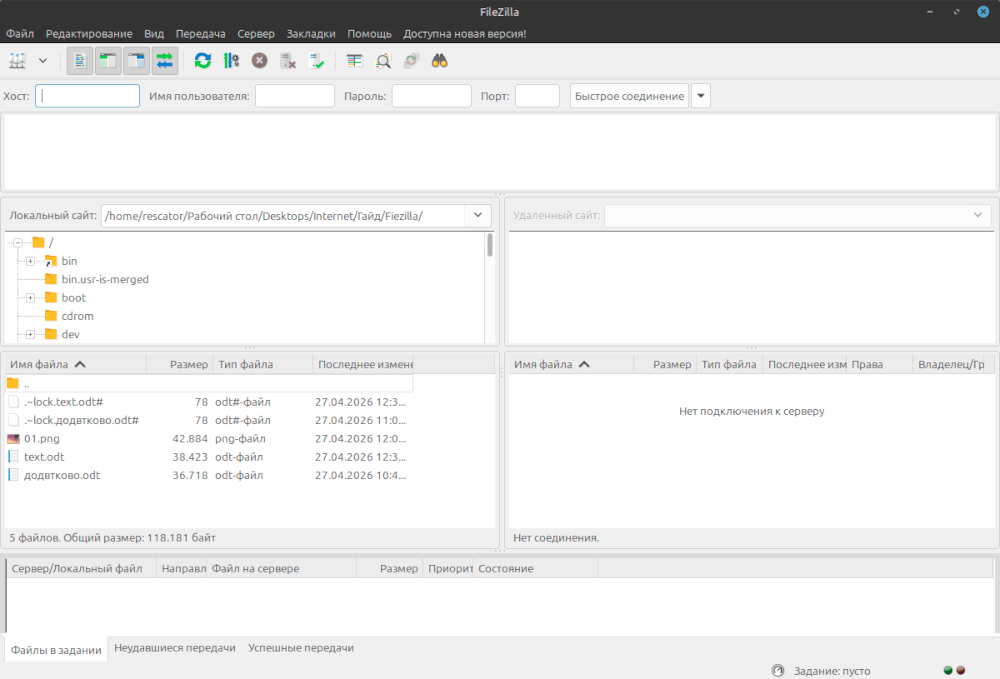Sort remote list by Имя файла

[571, 364]
